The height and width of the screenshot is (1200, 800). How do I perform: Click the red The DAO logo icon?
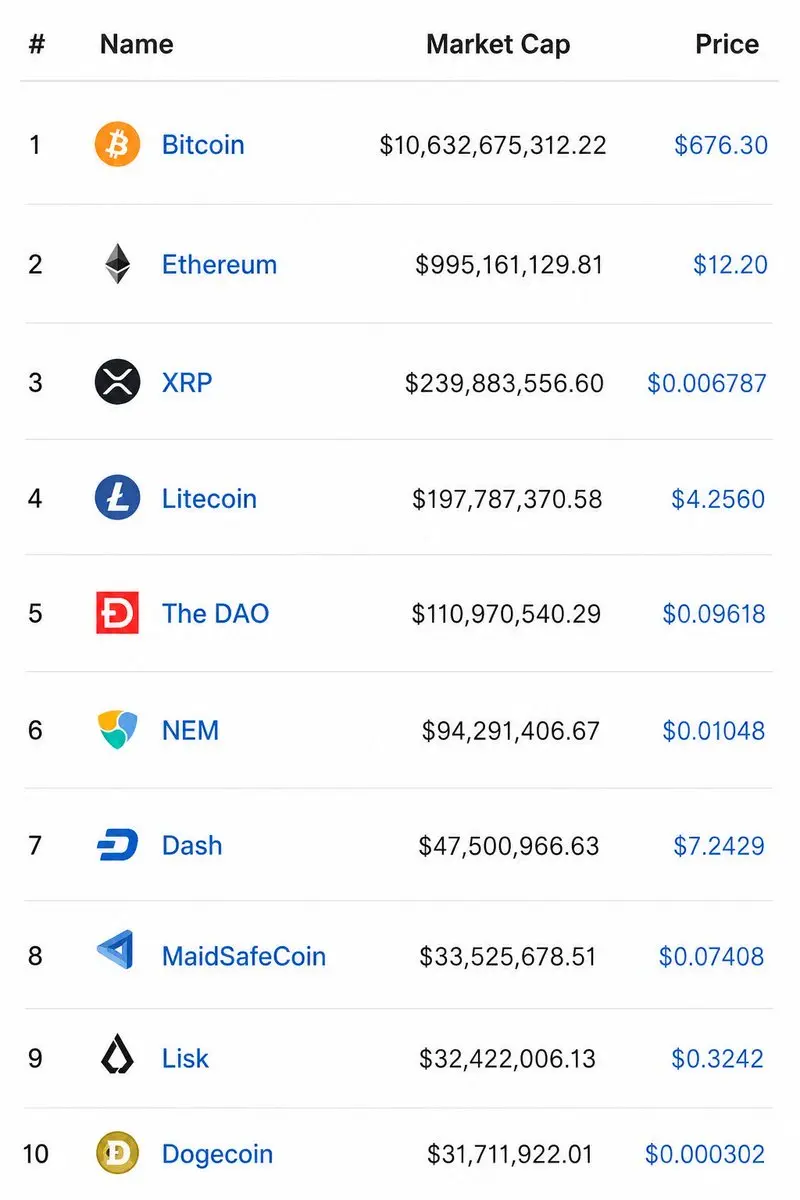[117, 613]
